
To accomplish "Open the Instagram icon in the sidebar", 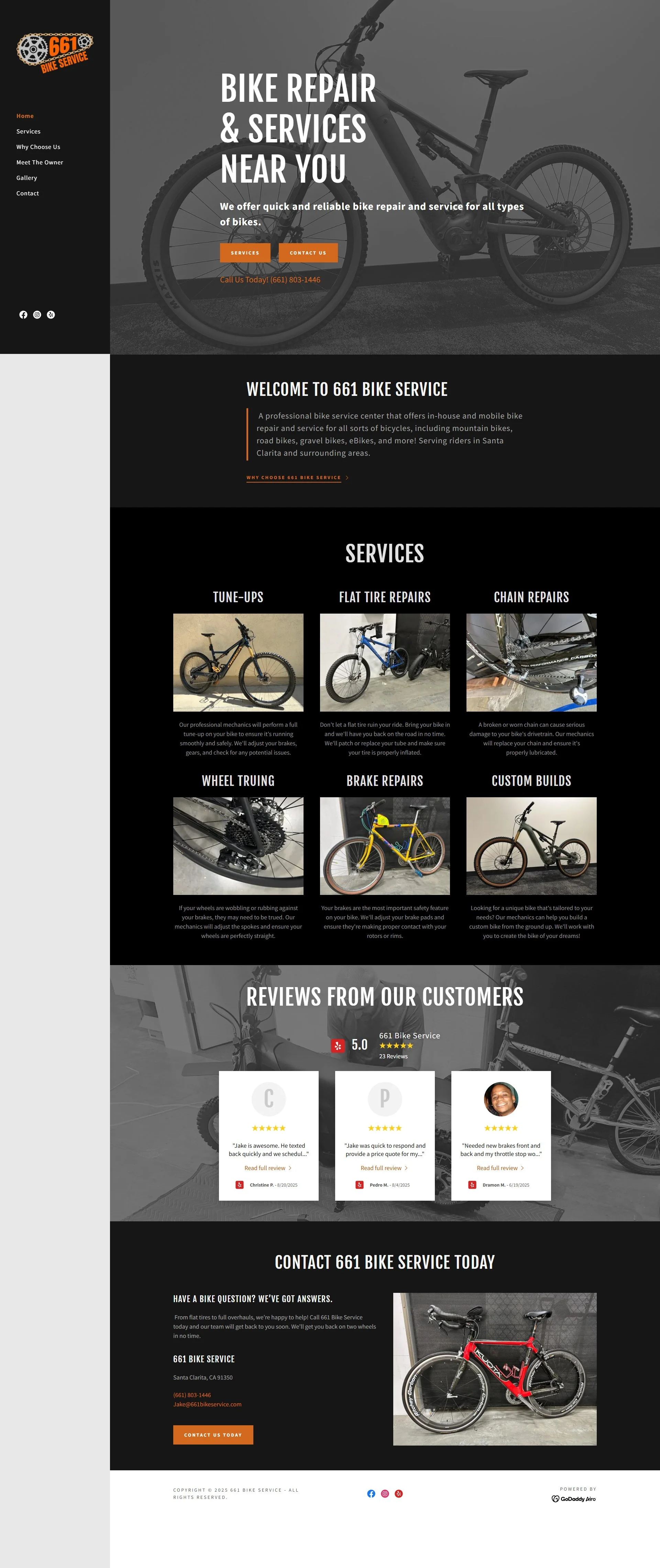I will tap(37, 315).
